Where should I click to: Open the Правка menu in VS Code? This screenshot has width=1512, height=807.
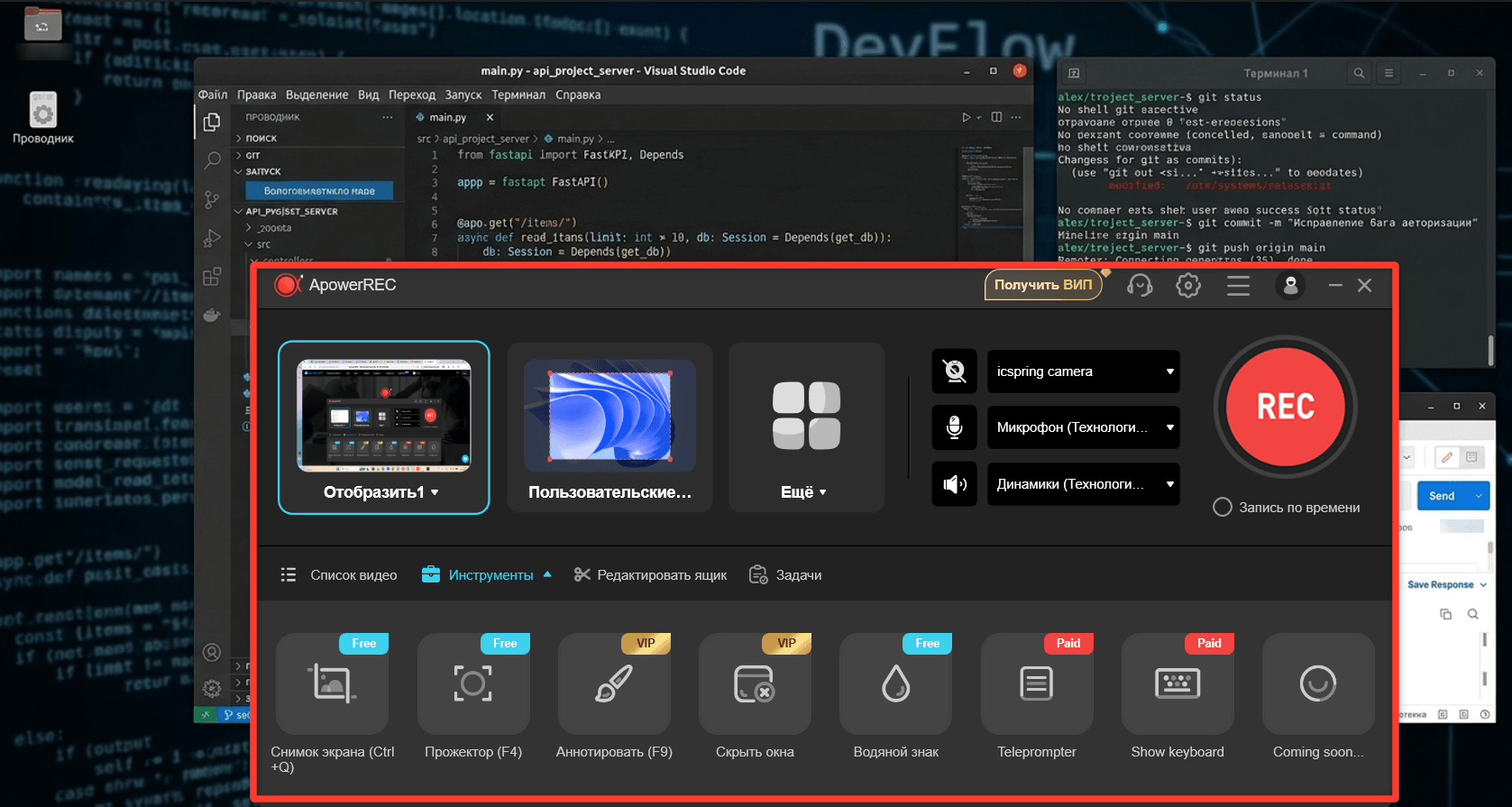[x=257, y=95]
